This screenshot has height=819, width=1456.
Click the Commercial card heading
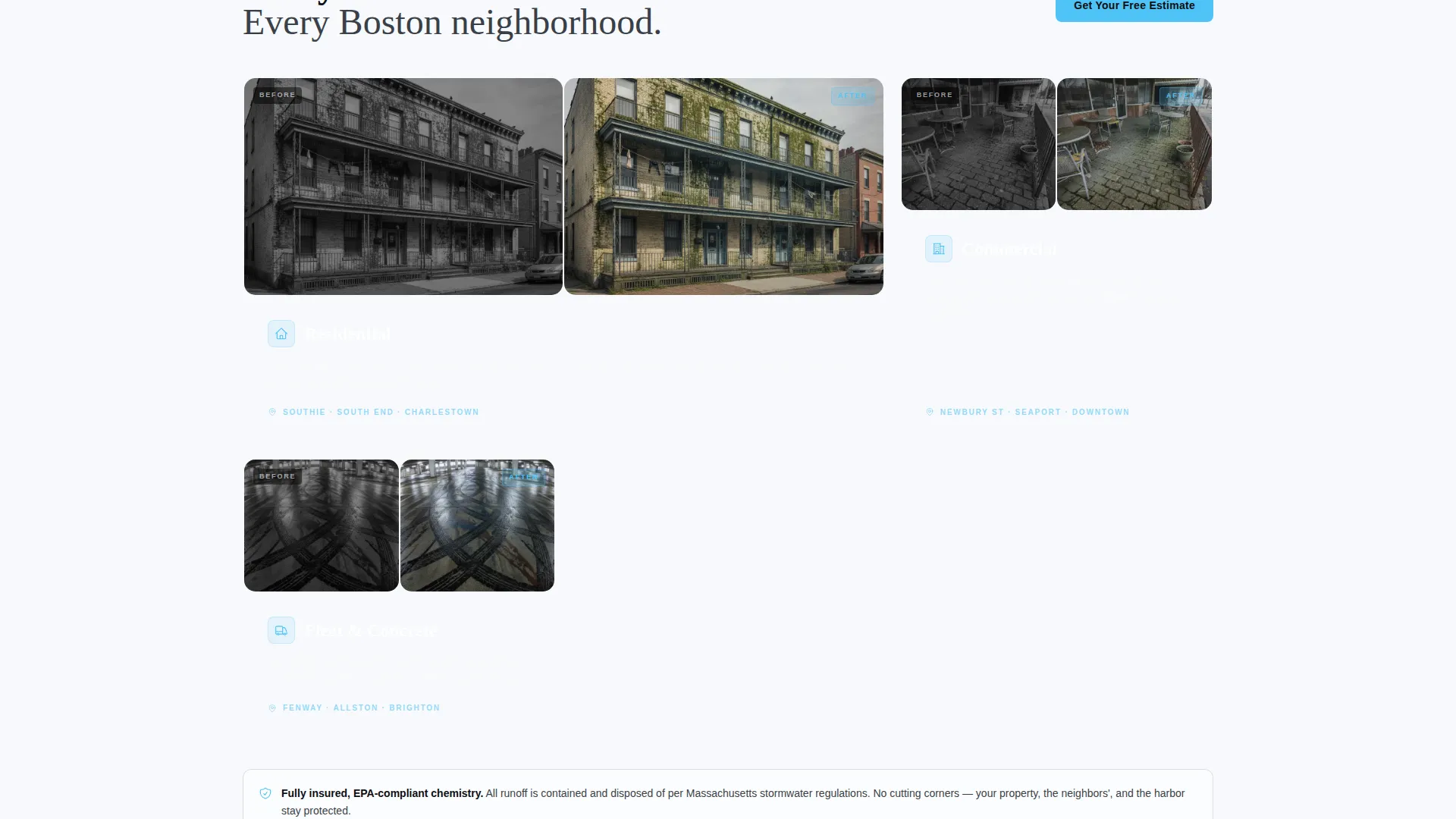(x=1009, y=249)
